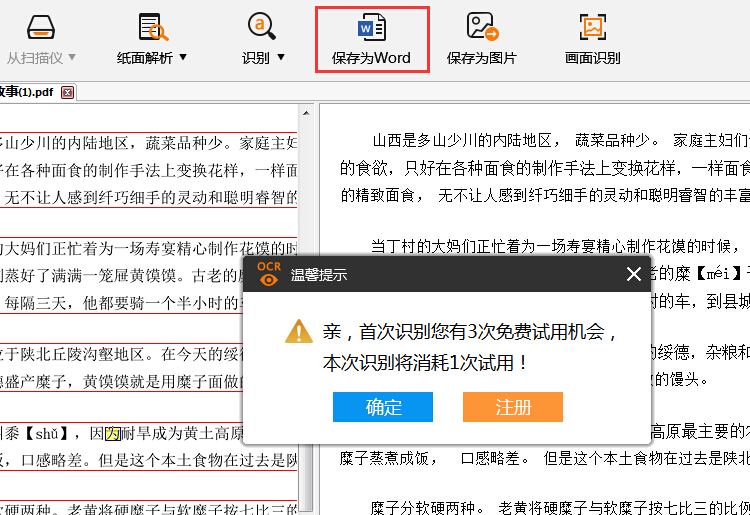Click the OCR logo in the dialog title
Image resolution: width=750 pixels, height=515 pixels.
coord(268,273)
